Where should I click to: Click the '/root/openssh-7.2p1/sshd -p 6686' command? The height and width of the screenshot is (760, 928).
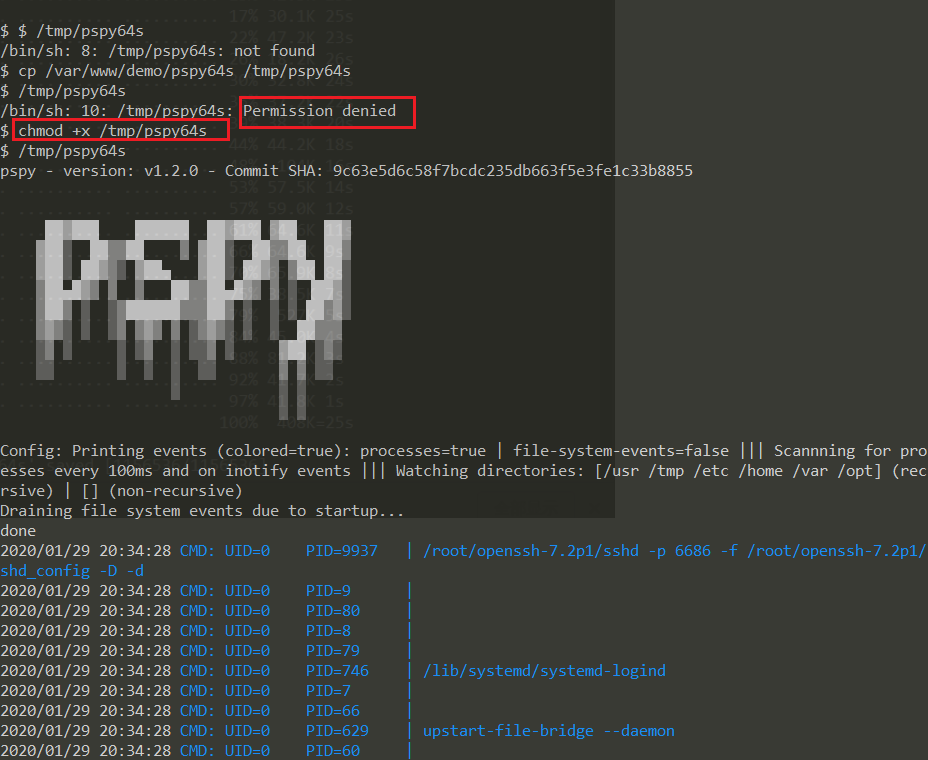pyautogui.click(x=567, y=551)
